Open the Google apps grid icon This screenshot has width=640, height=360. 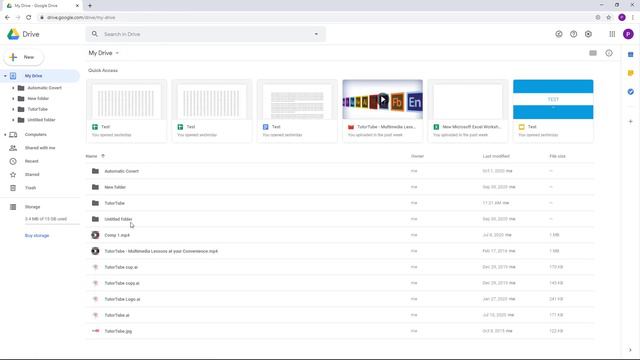coord(612,34)
